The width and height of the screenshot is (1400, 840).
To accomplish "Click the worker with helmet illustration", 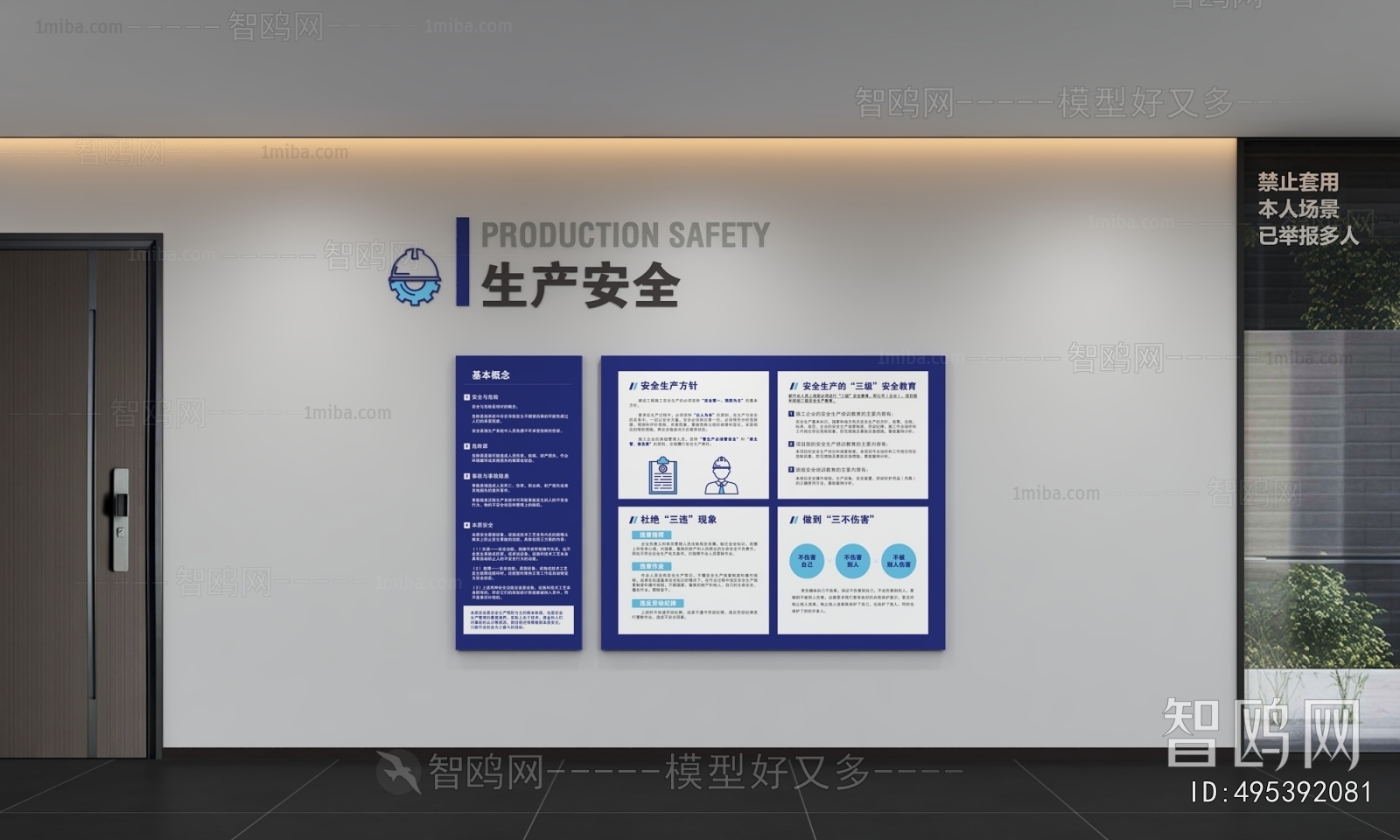I will point(721,475).
